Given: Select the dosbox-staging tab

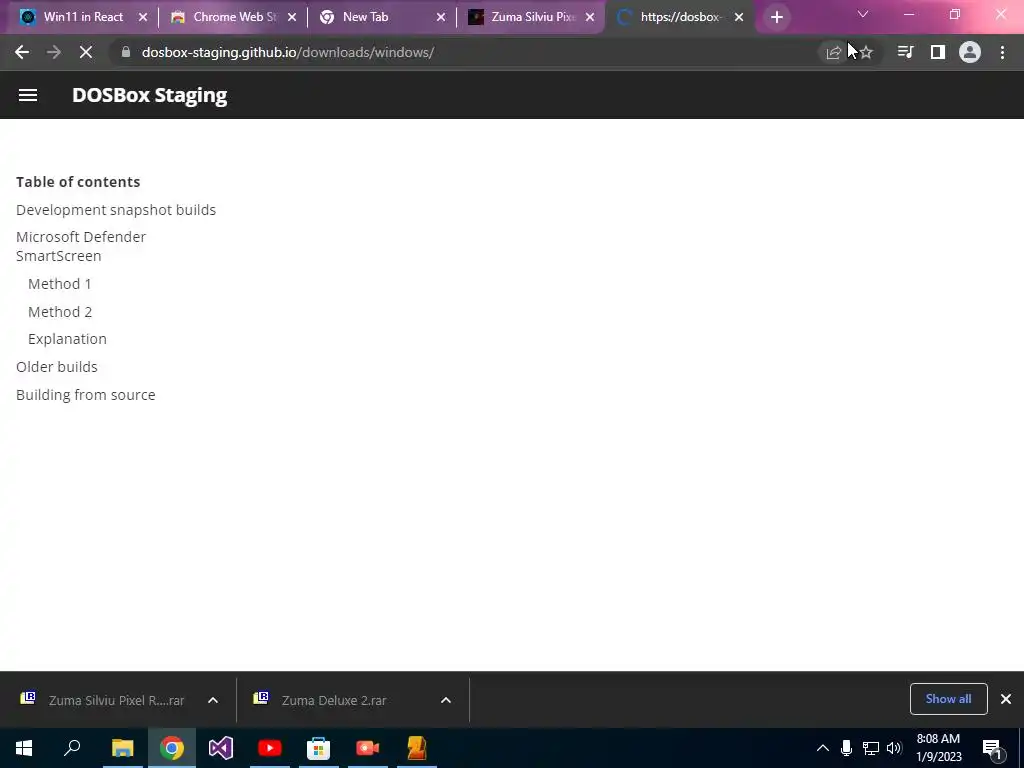Looking at the screenshot, I should click(x=679, y=17).
